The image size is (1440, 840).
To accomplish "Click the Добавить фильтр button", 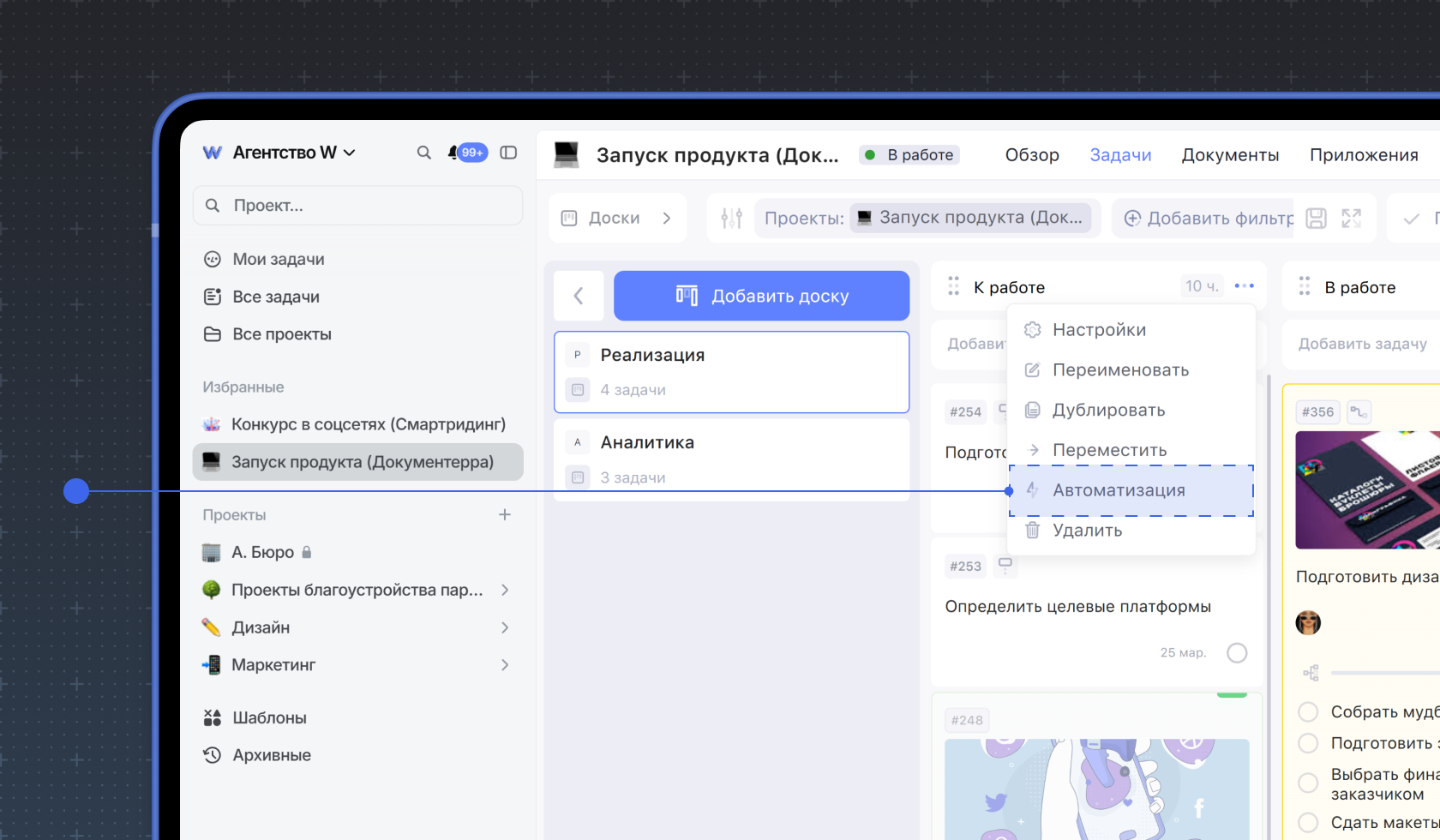I will [1209, 219].
